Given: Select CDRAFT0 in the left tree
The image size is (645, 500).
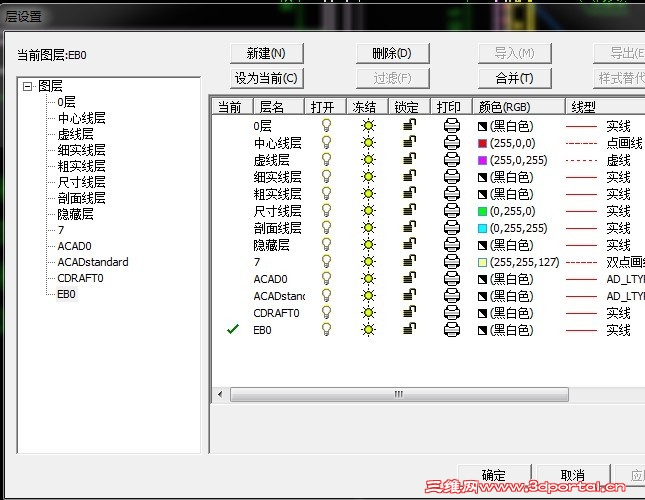Looking at the screenshot, I should (81, 278).
